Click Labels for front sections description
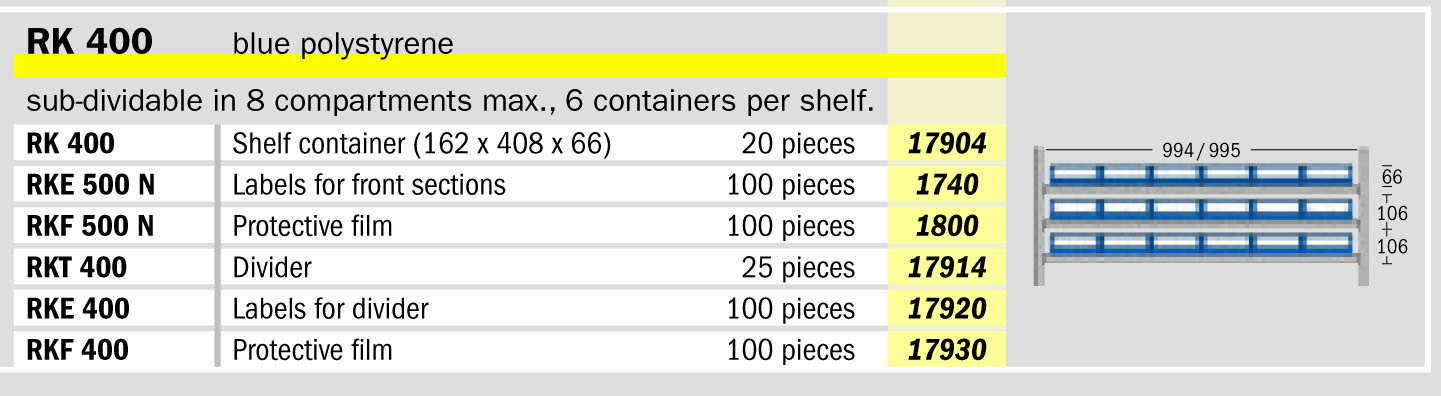This screenshot has width=1441, height=396. coord(369,185)
